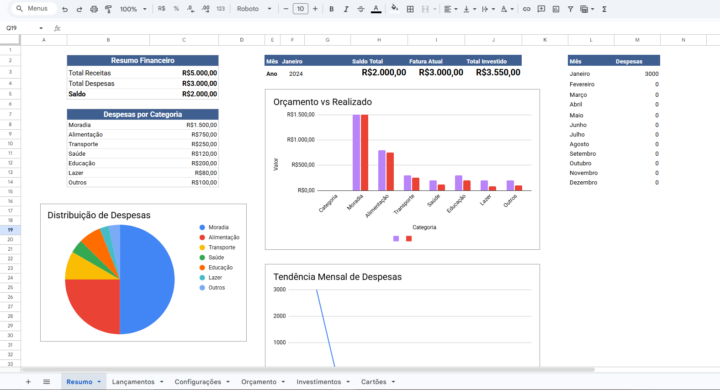This screenshot has height=390, width=720.
Task: Open the Investimentos sheet tab
Action: click(319, 382)
